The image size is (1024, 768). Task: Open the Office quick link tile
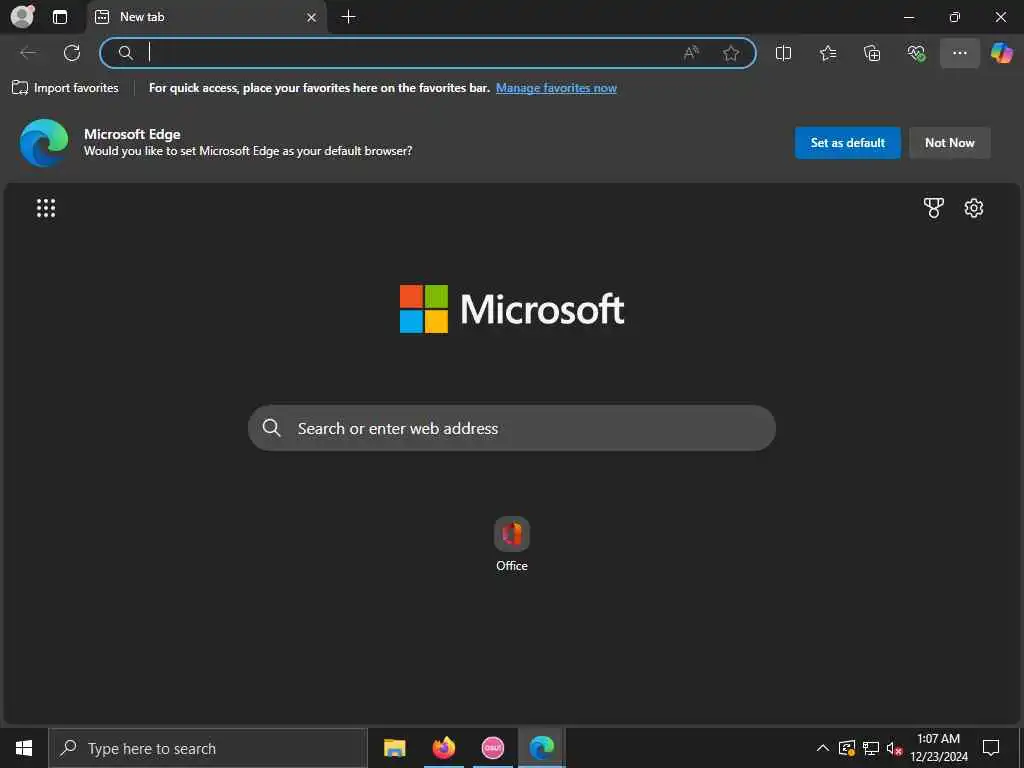click(x=511, y=545)
